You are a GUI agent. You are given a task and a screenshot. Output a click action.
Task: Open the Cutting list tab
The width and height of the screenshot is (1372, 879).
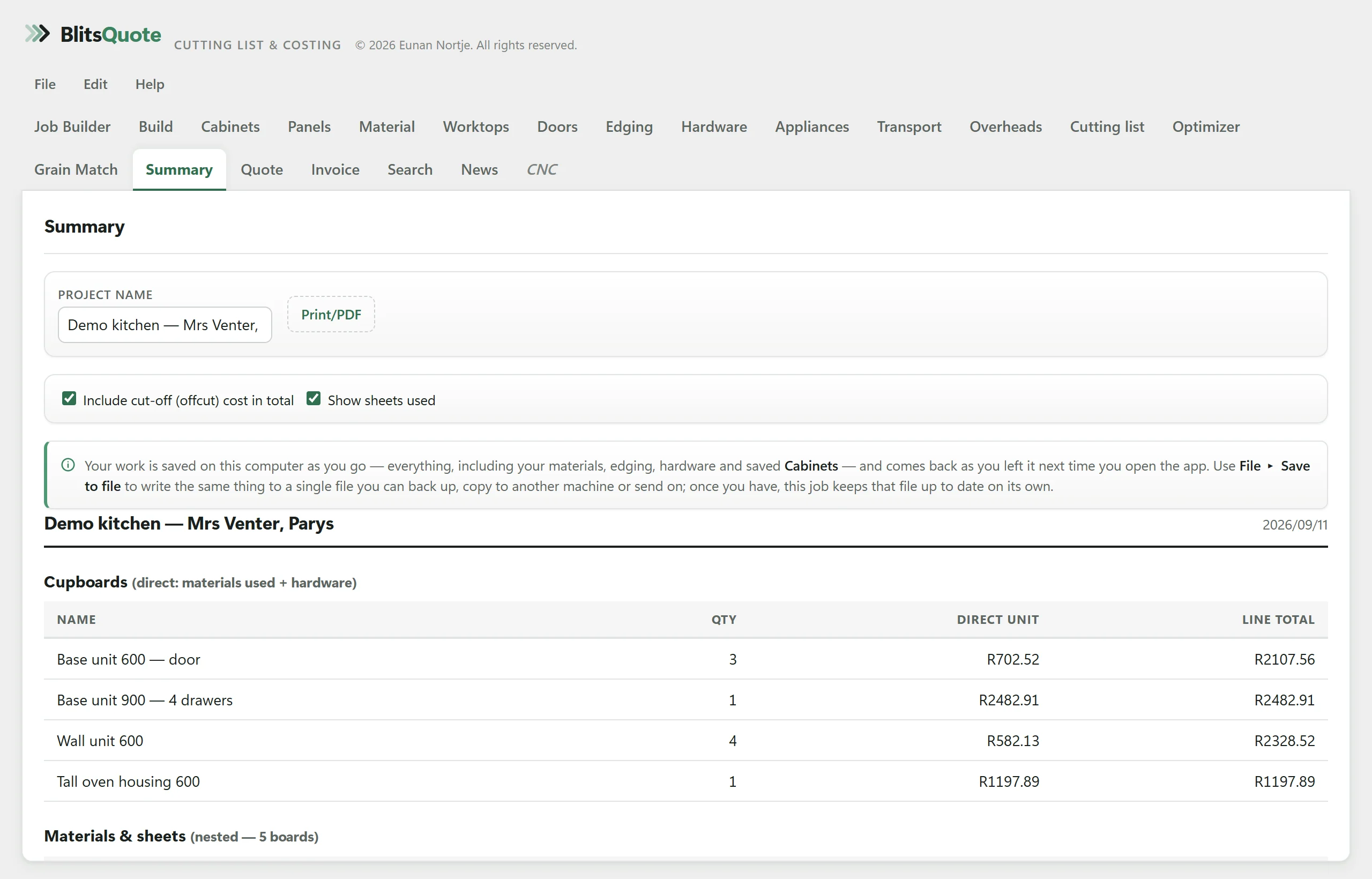[x=1107, y=126]
